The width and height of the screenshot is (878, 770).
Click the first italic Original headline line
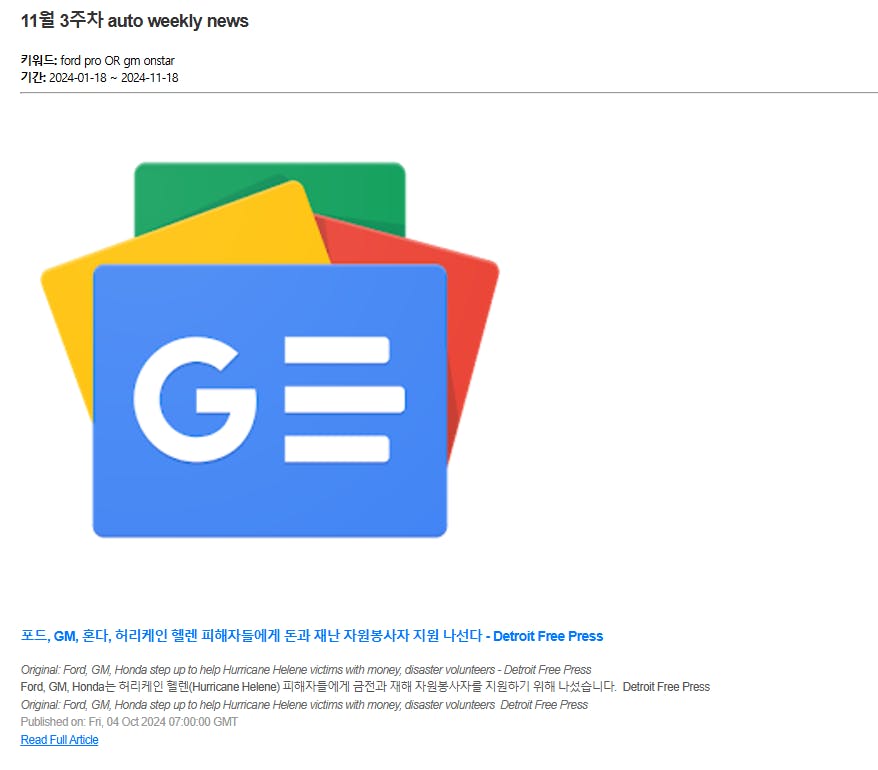point(306,669)
